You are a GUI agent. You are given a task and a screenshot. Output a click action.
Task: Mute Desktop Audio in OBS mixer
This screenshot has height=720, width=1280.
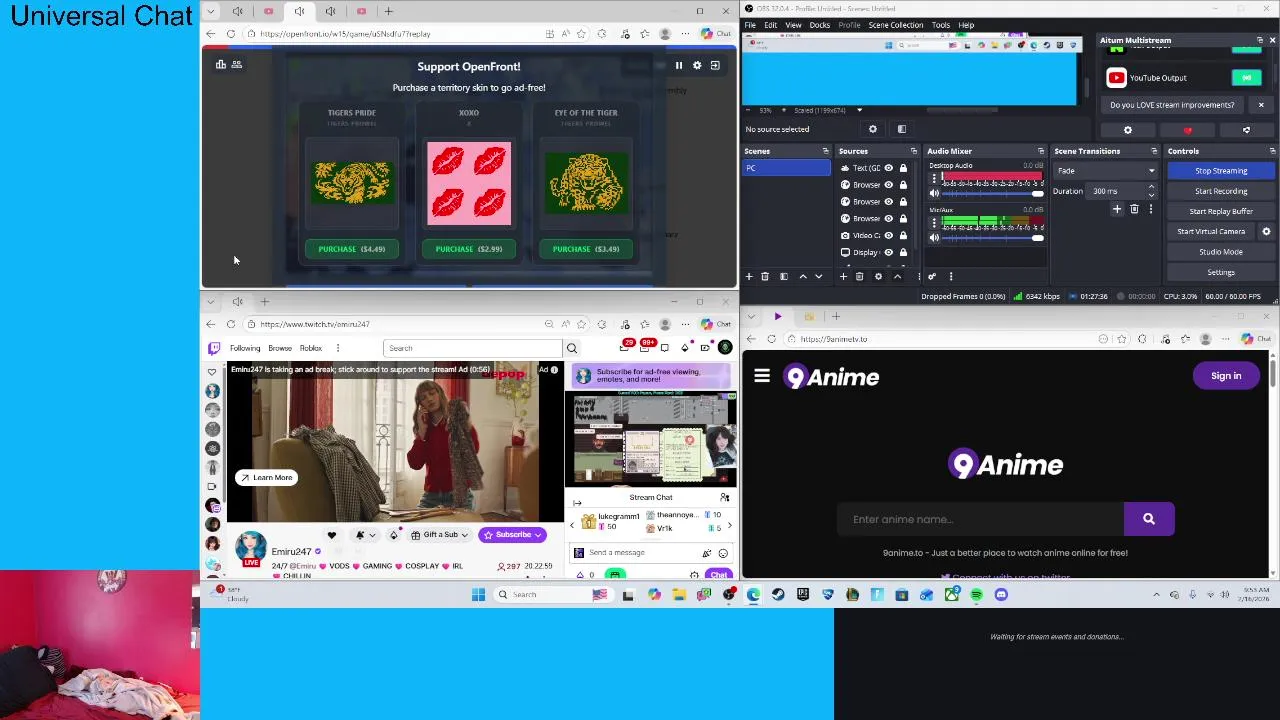(x=934, y=193)
